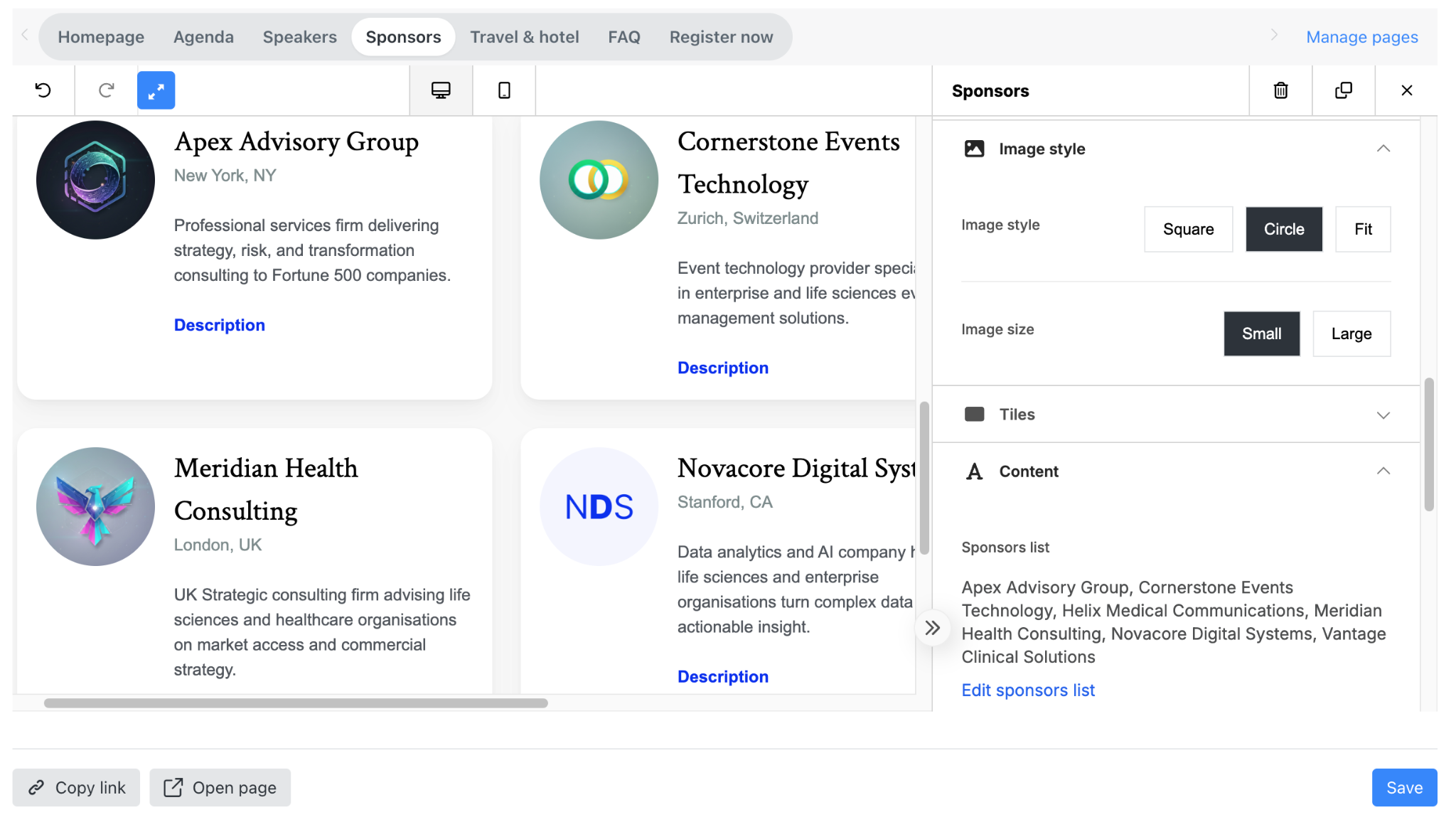Open the Agenda tab
The image size is (1456, 822).
[203, 37]
